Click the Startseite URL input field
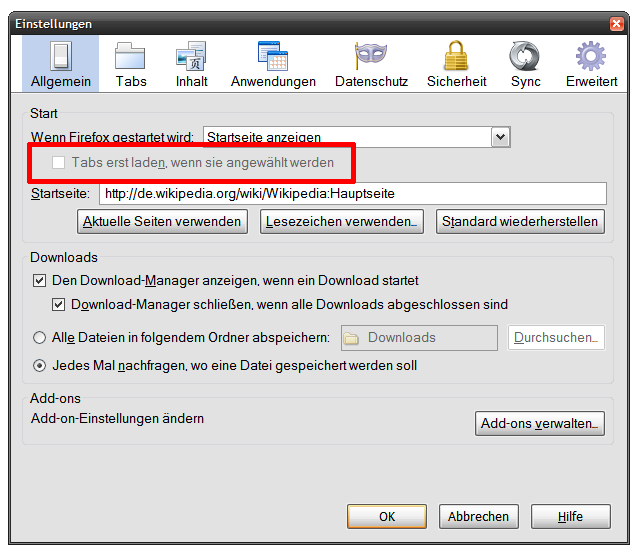Screen dimensions: 635x552 pyautogui.click(x=353, y=194)
